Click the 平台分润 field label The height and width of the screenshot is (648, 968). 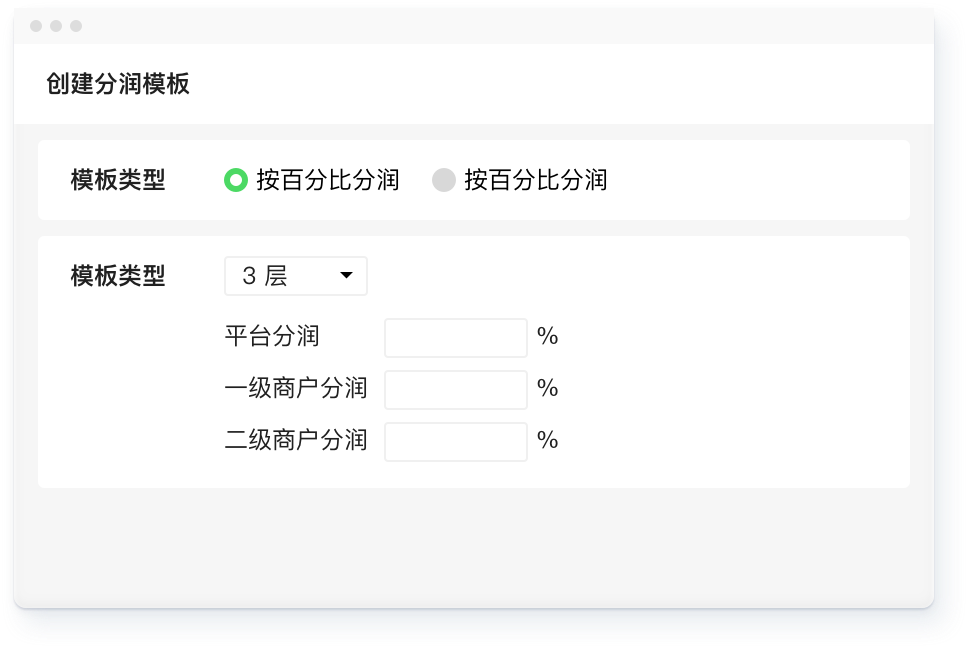click(272, 337)
